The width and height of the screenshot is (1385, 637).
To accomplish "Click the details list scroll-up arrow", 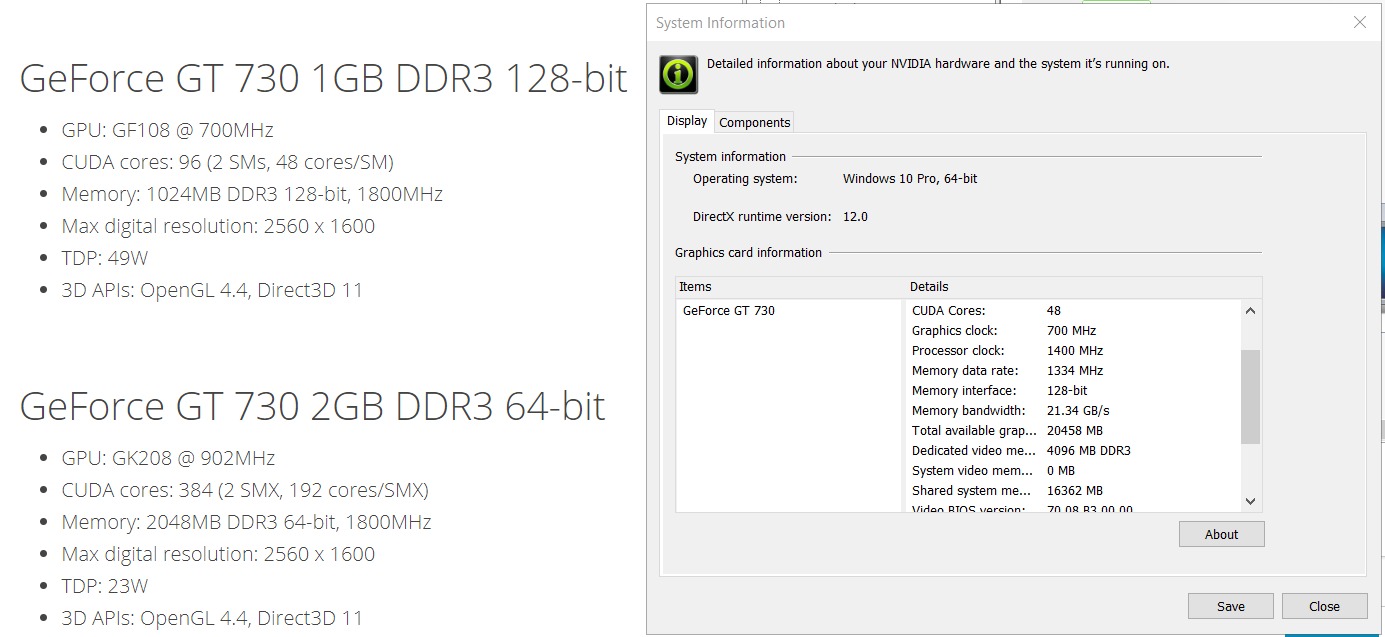I will pyautogui.click(x=1249, y=311).
